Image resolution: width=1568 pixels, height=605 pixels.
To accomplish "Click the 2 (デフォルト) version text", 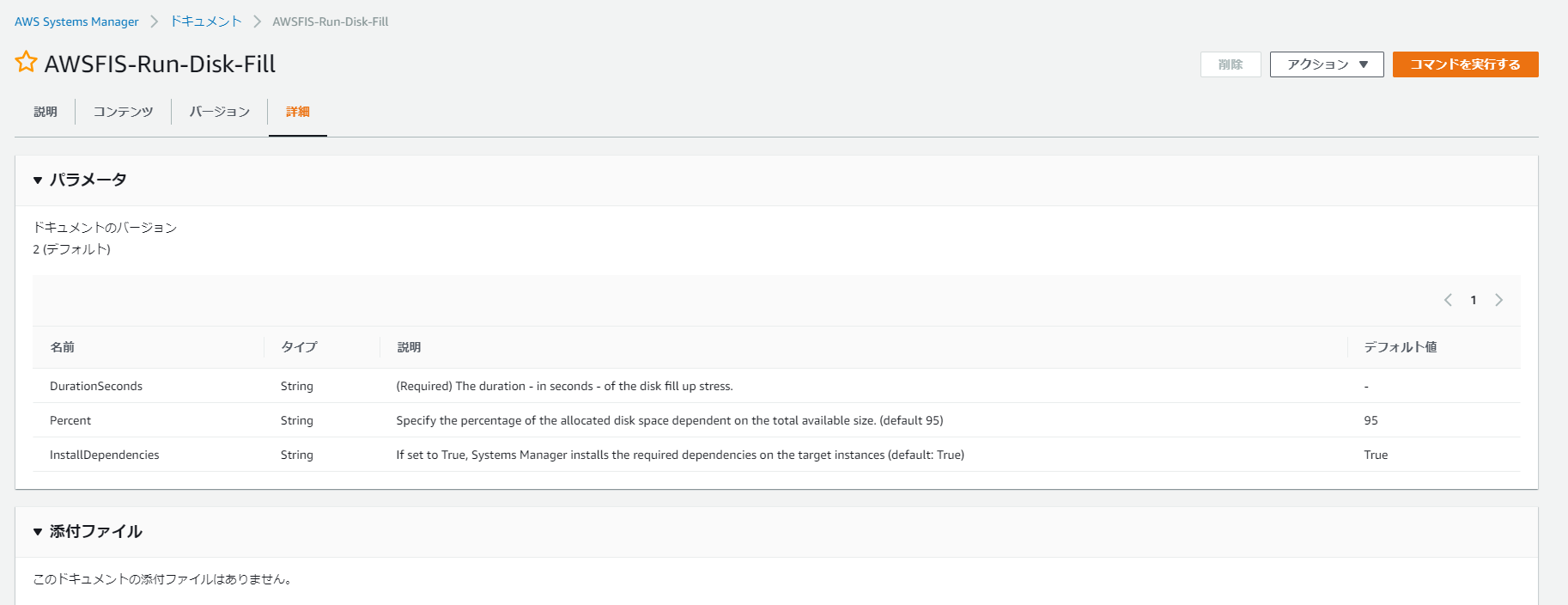I will (72, 249).
